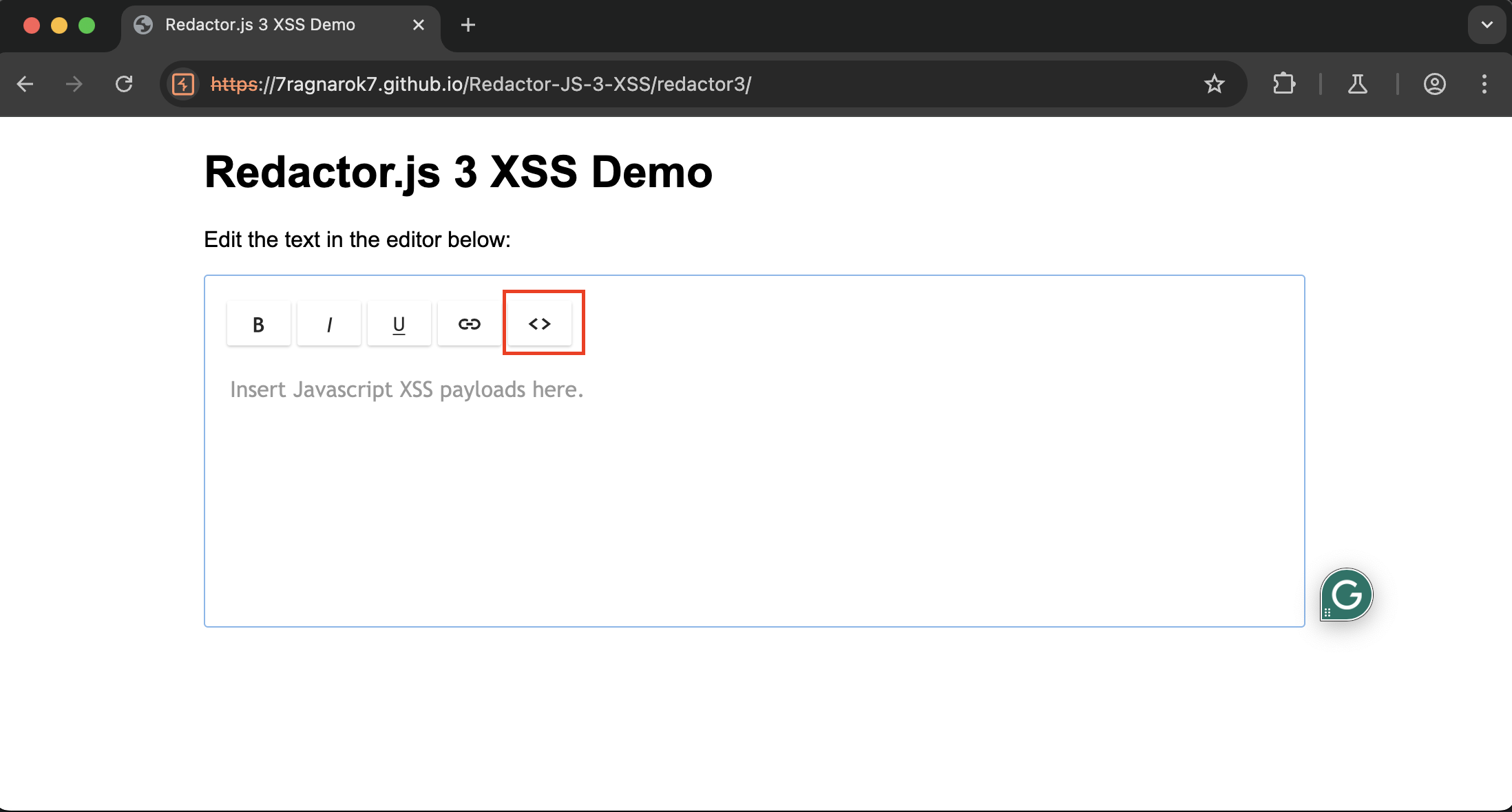Open HTML source code view
Viewport: 1512px width, 812px height.
tap(540, 323)
